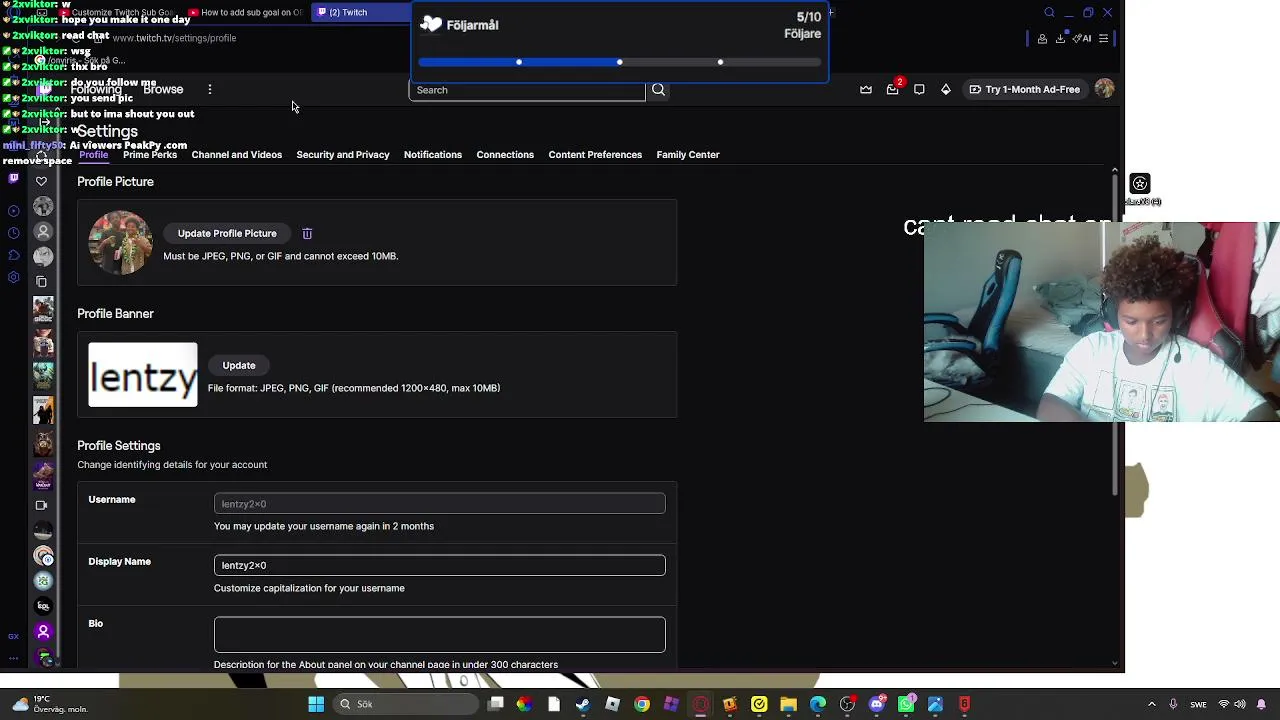
Task: Open the Windows Start menu
Action: point(316,704)
